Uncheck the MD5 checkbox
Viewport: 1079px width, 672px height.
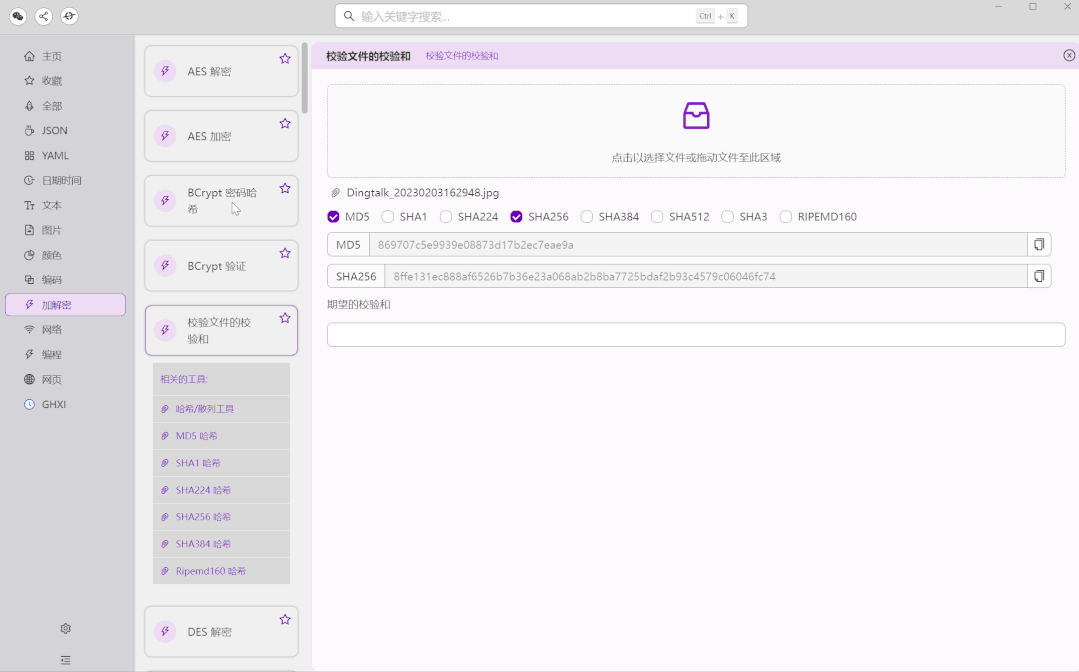tap(333, 217)
